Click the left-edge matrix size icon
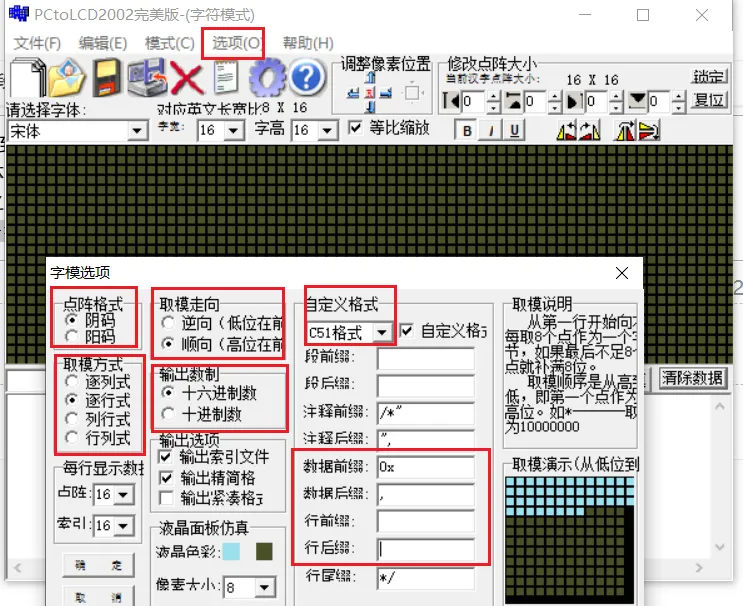Screen dimensions: 743x606 [x=451, y=101]
